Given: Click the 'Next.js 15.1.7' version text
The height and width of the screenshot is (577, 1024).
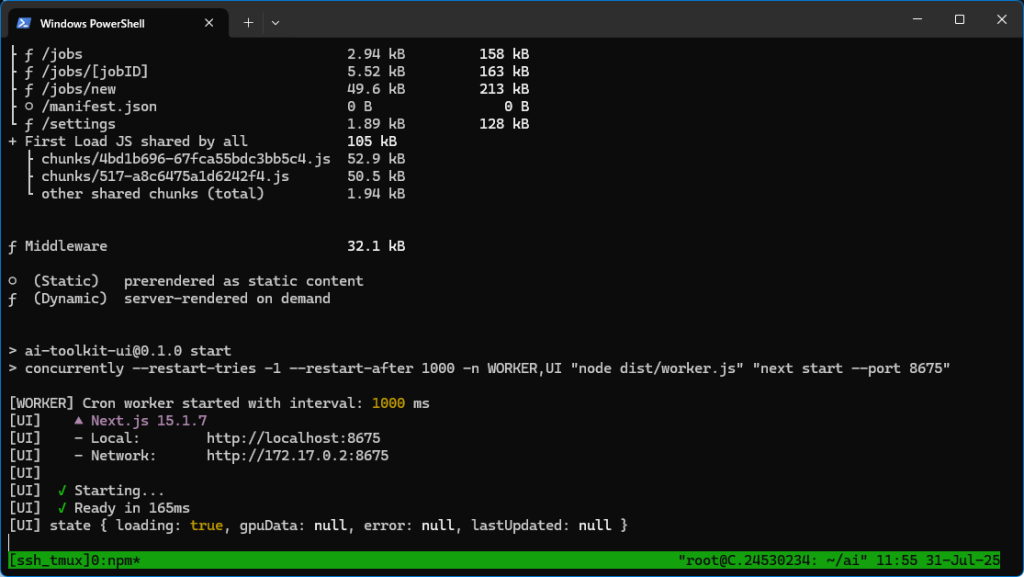Looking at the screenshot, I should tap(149, 421).
